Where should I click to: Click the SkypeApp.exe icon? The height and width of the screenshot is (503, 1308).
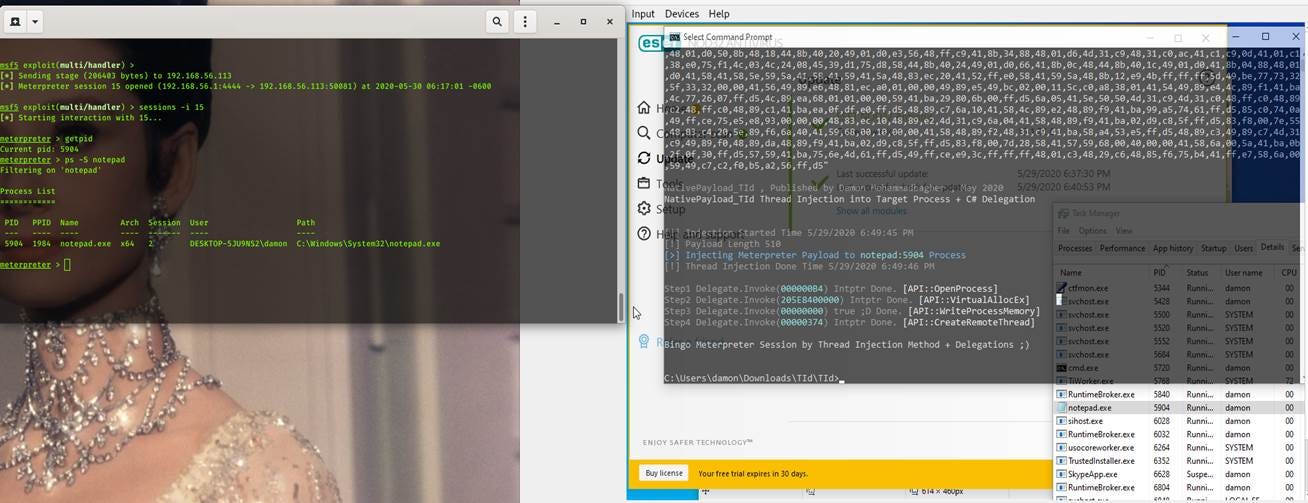pyautogui.click(x=1061, y=474)
